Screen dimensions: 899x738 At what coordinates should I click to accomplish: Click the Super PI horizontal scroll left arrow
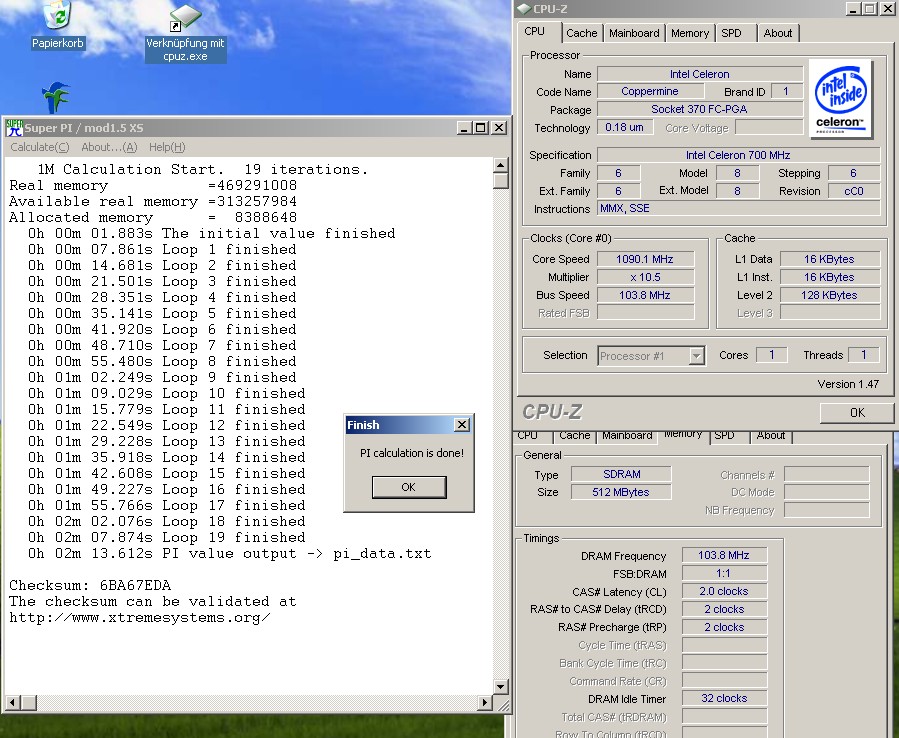click(x=13, y=702)
